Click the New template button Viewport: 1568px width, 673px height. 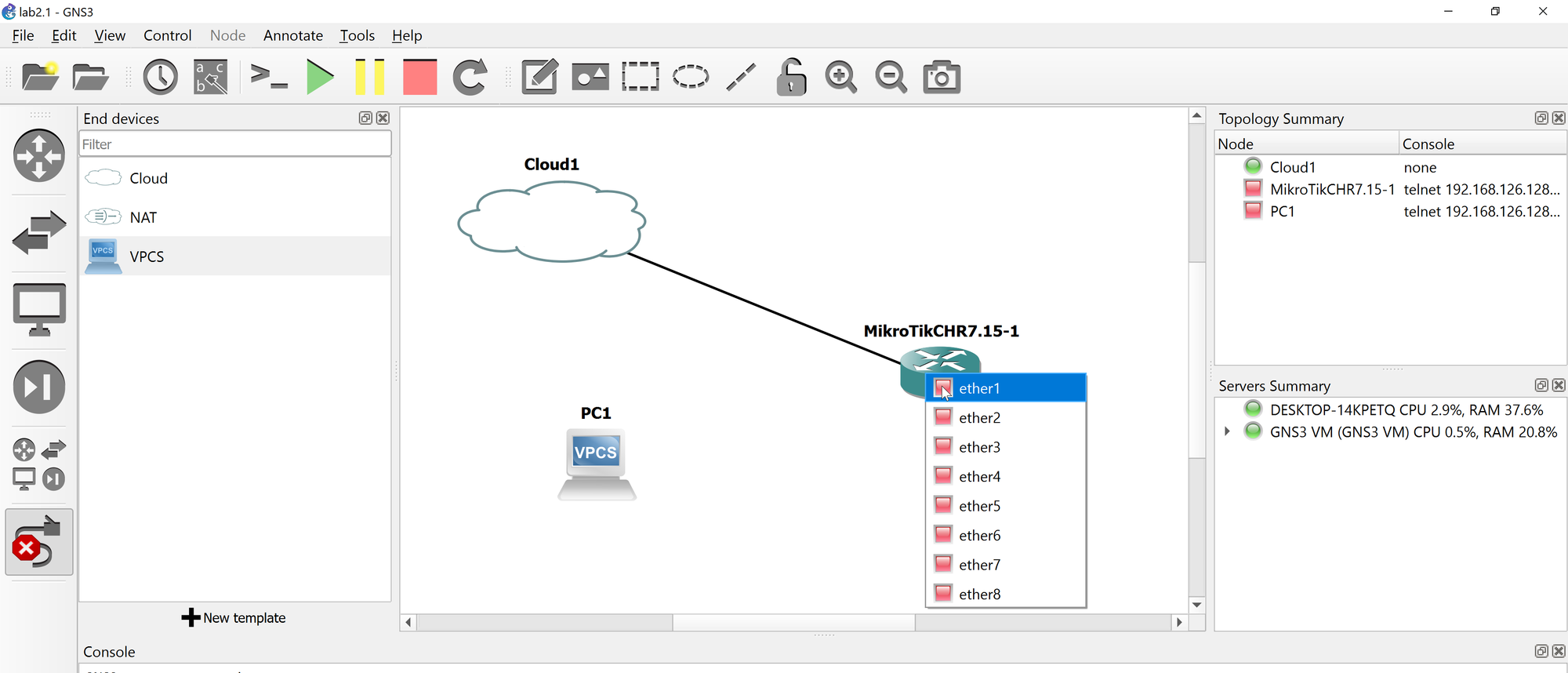234,618
